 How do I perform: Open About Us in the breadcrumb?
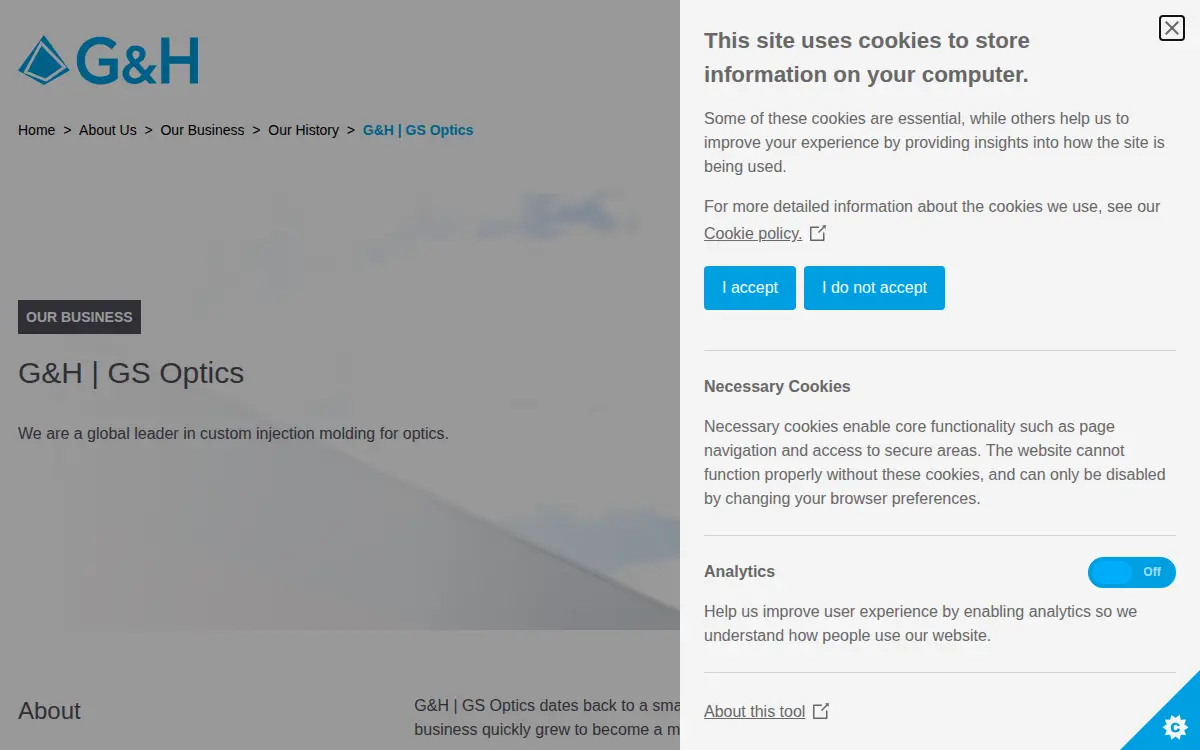point(108,130)
